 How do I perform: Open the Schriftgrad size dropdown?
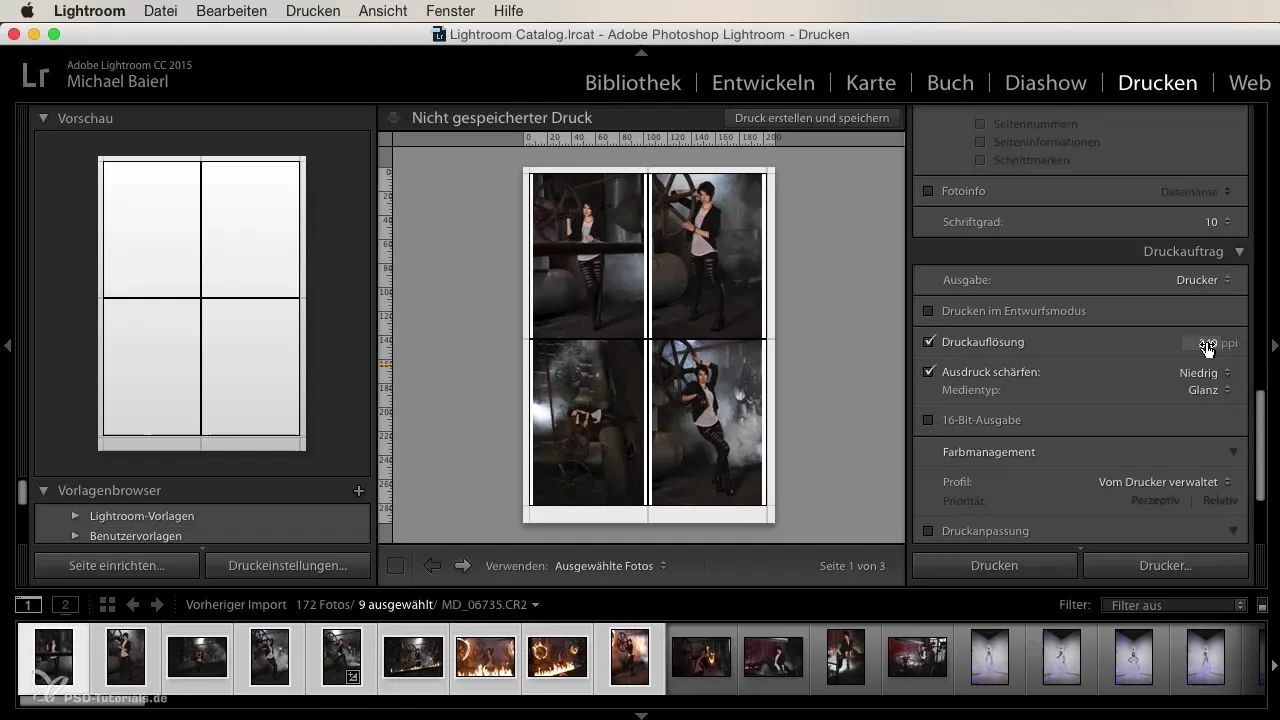click(1217, 222)
